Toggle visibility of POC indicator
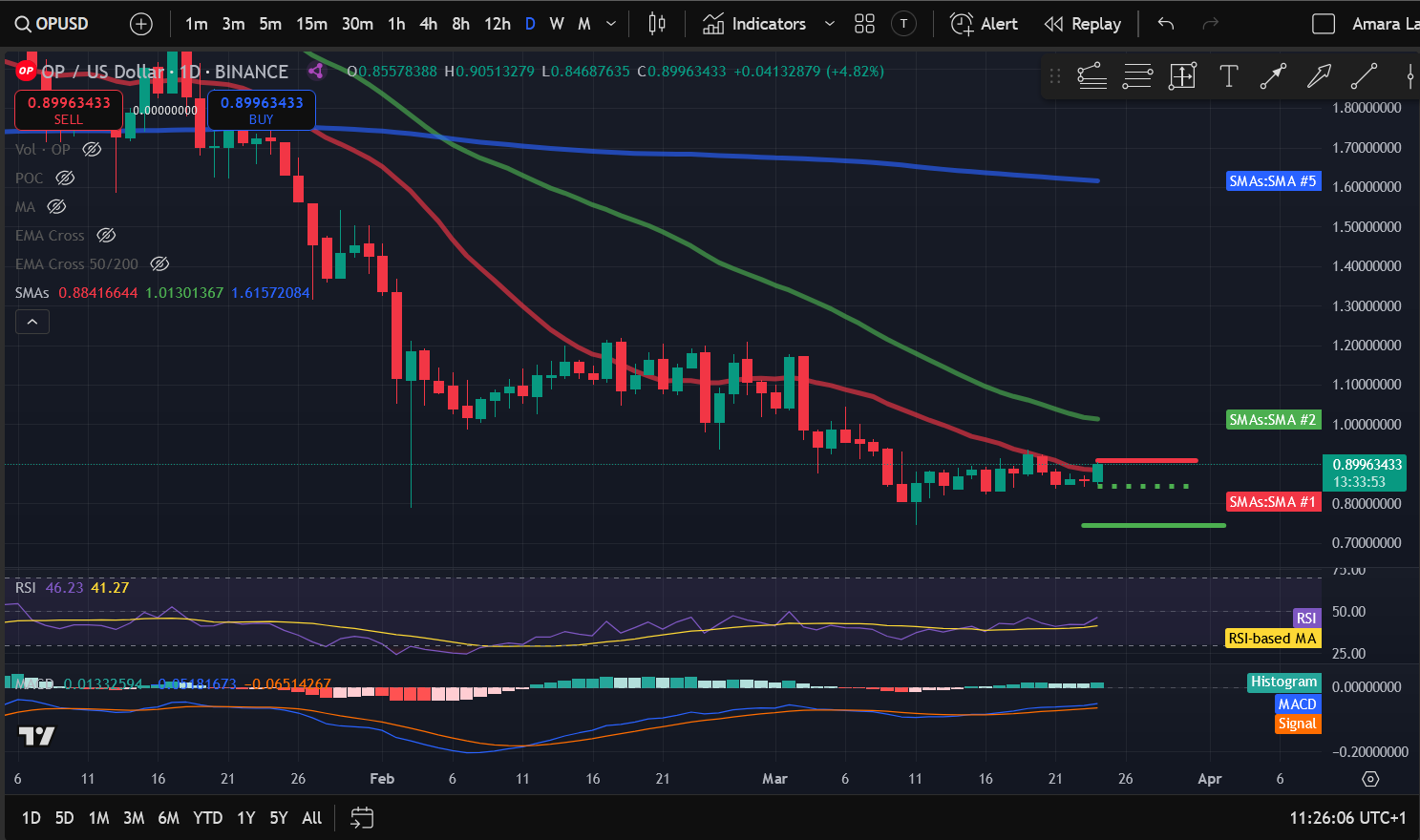 click(x=65, y=178)
